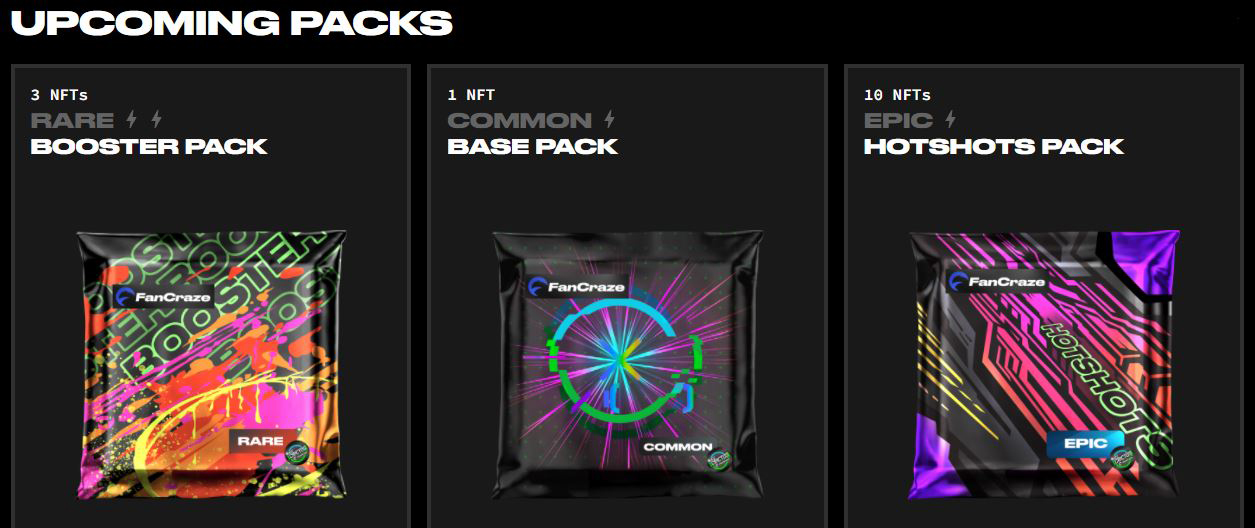1255x528 pixels.
Task: Click FanCraze logo on Base pack
Action: pos(578,286)
